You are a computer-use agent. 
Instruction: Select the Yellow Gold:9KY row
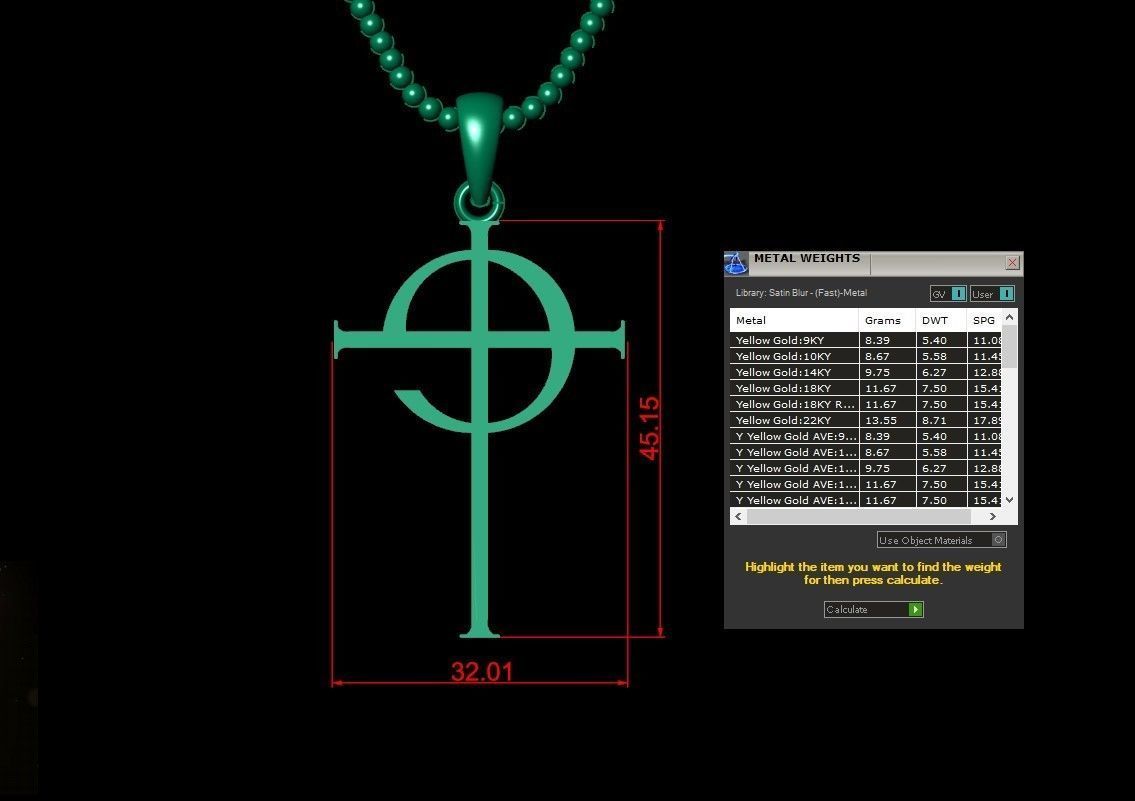[x=866, y=340]
